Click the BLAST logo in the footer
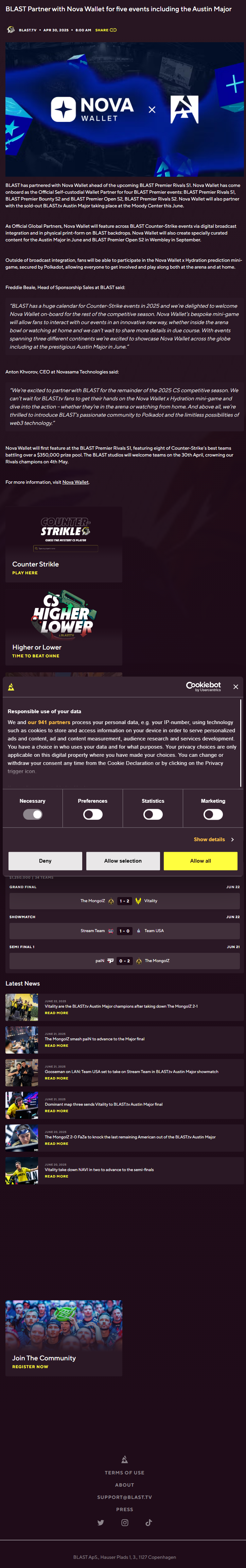 (x=124, y=1459)
